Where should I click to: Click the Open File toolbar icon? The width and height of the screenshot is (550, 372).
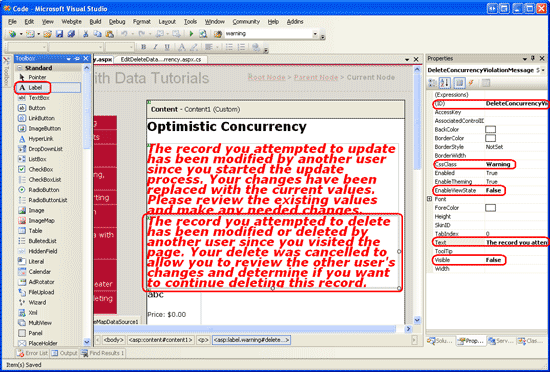[x=48, y=34]
